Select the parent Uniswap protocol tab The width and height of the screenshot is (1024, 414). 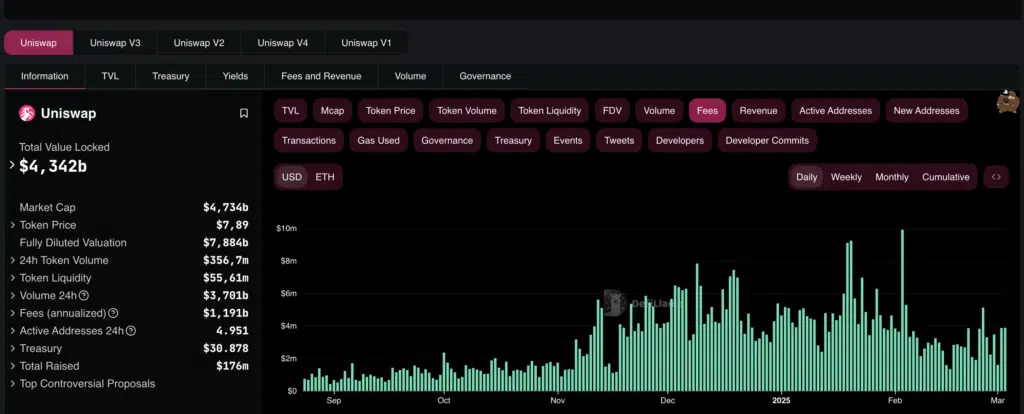(39, 43)
